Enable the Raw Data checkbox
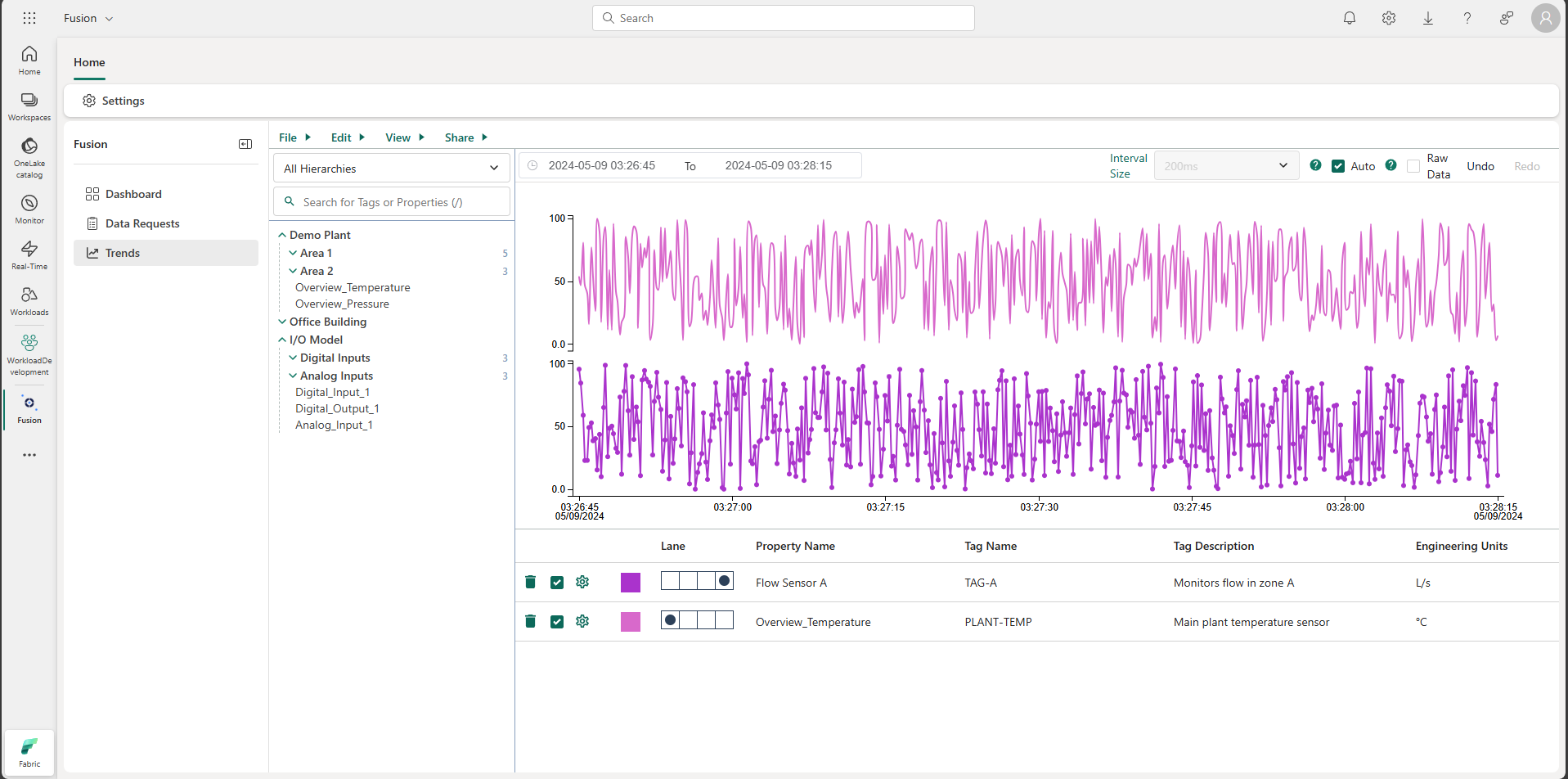The height and width of the screenshot is (779, 1568). coord(1413,166)
